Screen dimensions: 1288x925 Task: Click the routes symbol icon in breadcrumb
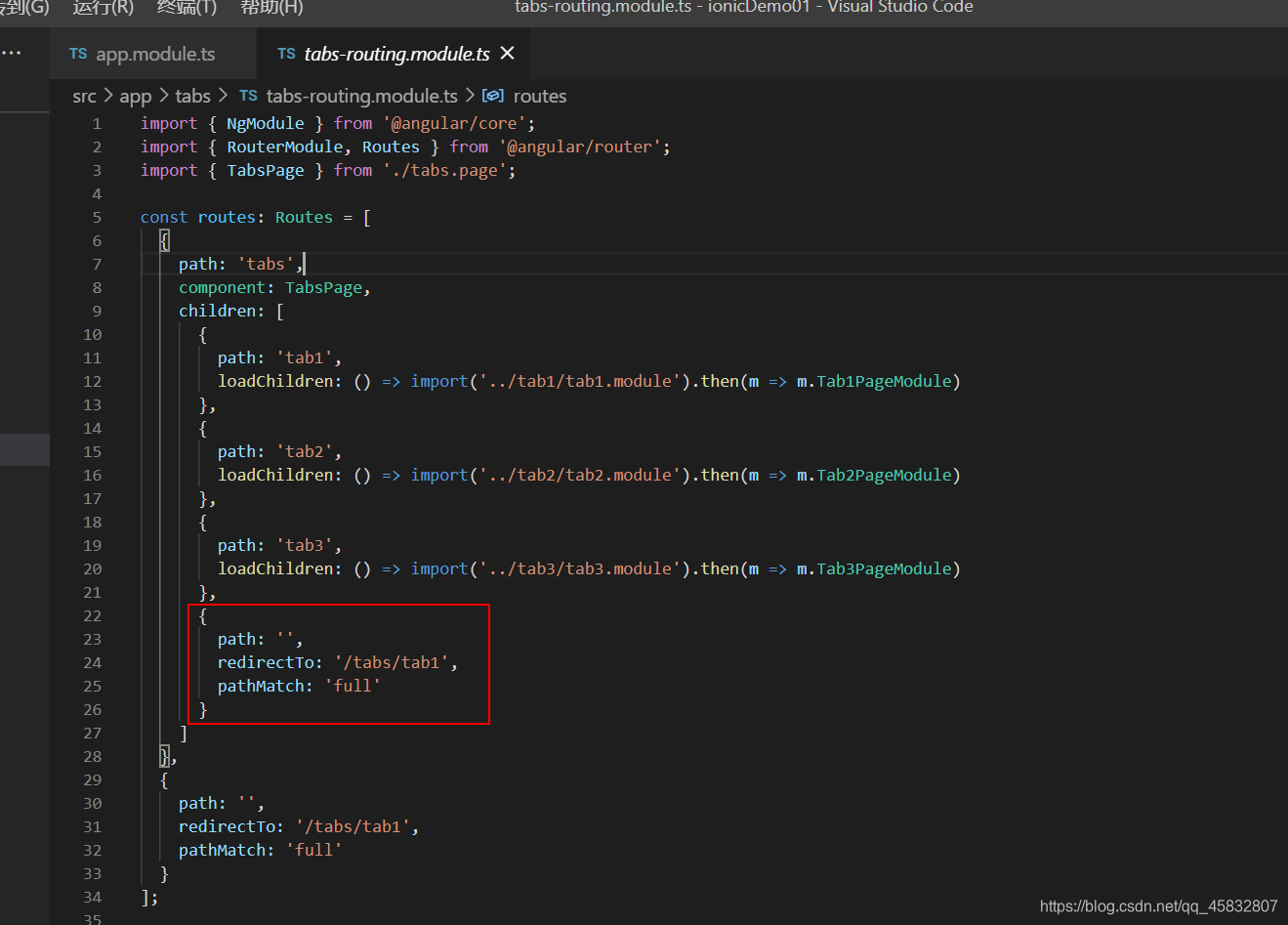493,96
